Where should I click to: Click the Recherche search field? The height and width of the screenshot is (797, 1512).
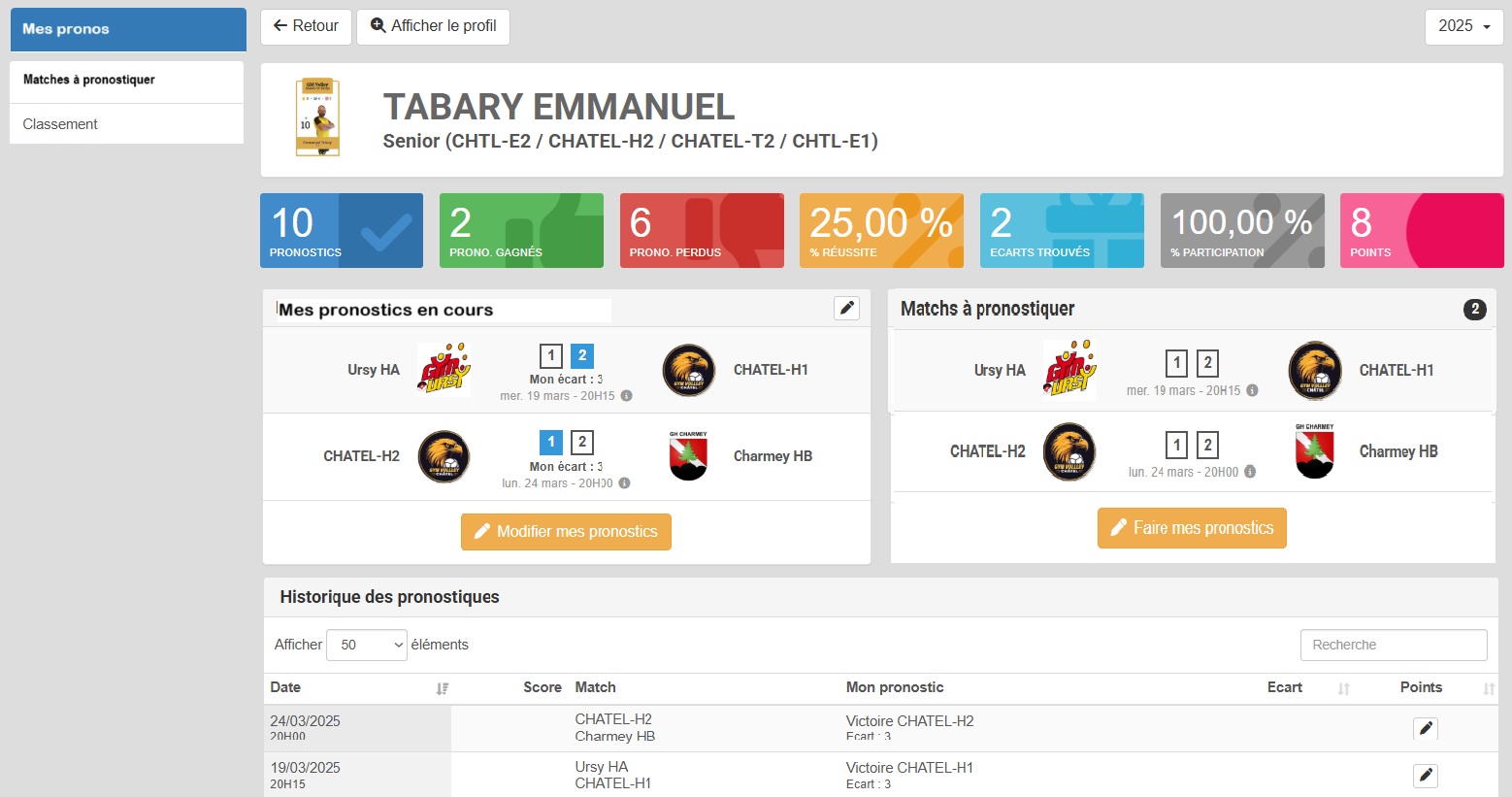[1393, 645]
